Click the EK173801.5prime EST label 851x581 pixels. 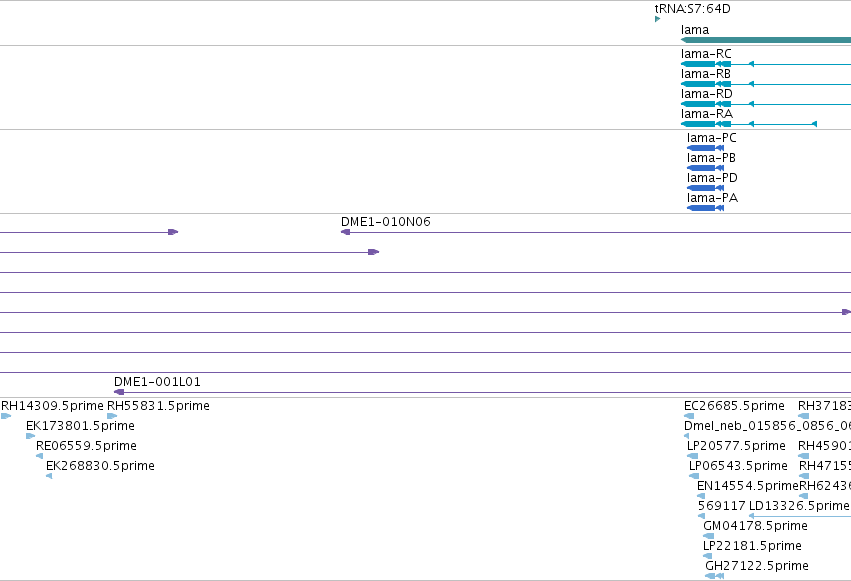80,426
